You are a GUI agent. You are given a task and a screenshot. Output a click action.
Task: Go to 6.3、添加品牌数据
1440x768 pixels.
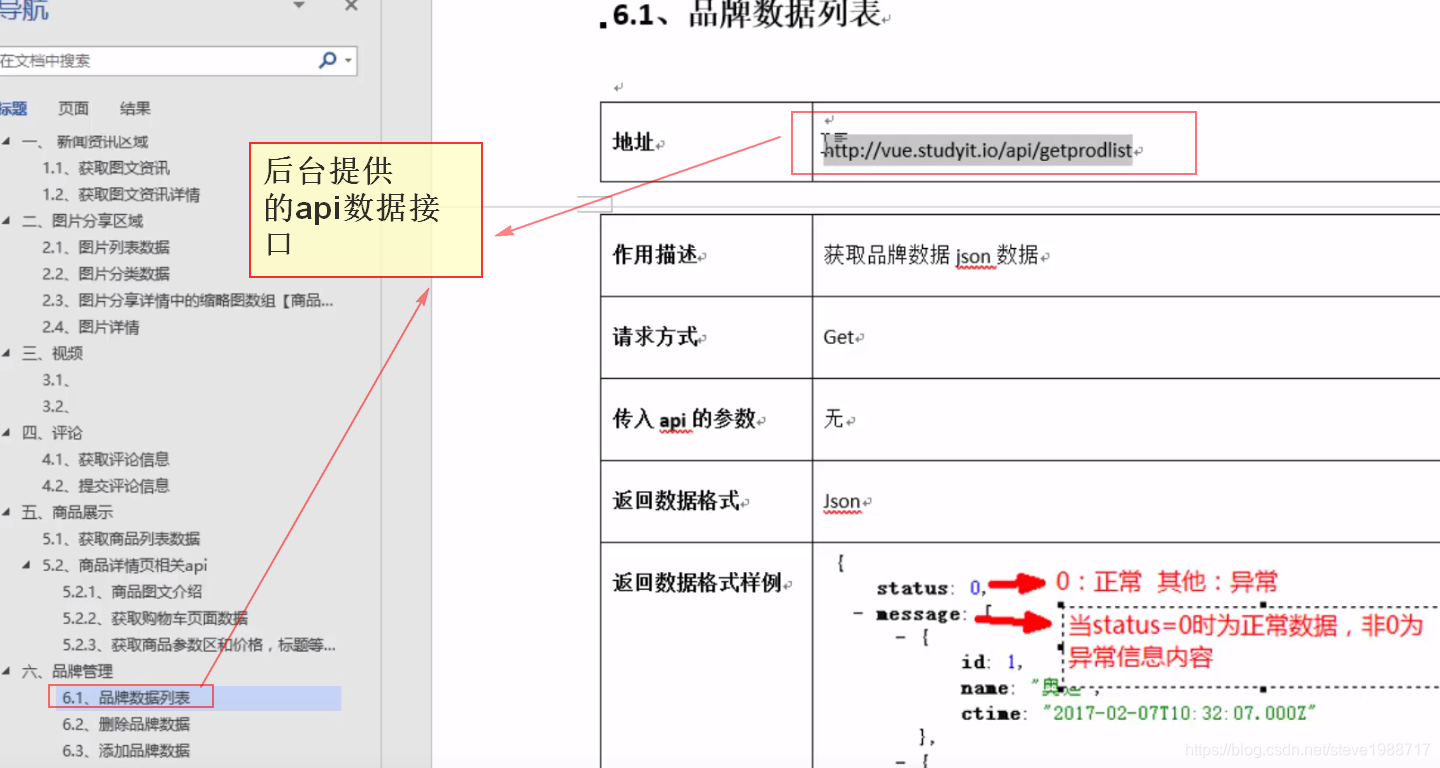tap(126, 751)
